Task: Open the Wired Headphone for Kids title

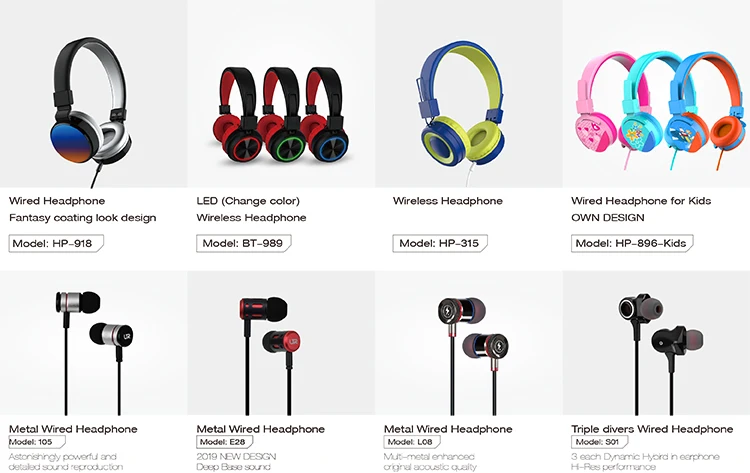Action: coord(641,201)
